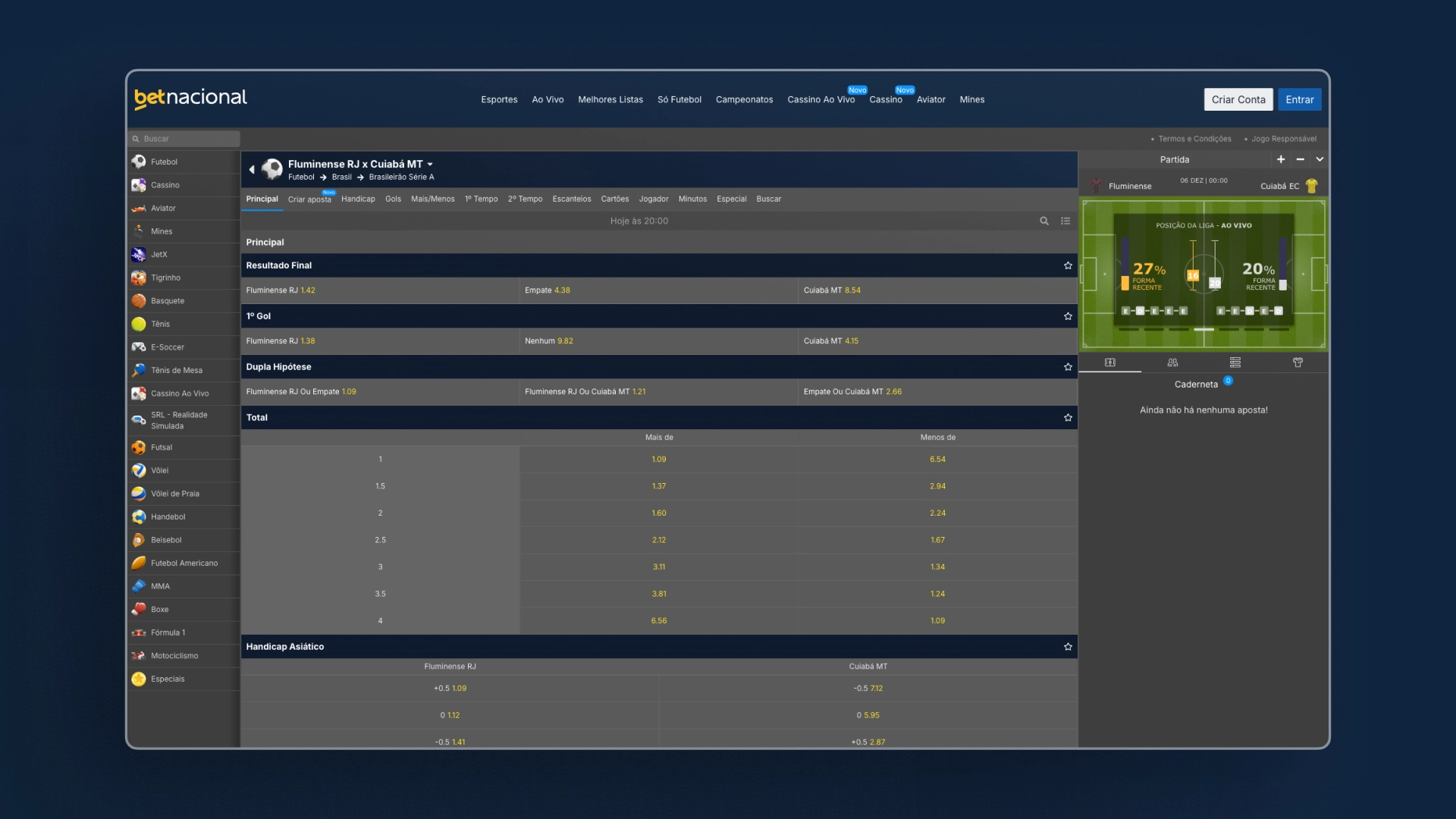Click the market list view icon
This screenshot has height=819, width=1456.
click(x=1065, y=221)
